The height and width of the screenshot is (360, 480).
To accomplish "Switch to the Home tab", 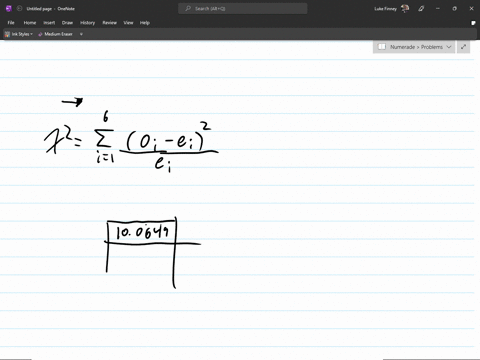I will [x=30, y=23].
